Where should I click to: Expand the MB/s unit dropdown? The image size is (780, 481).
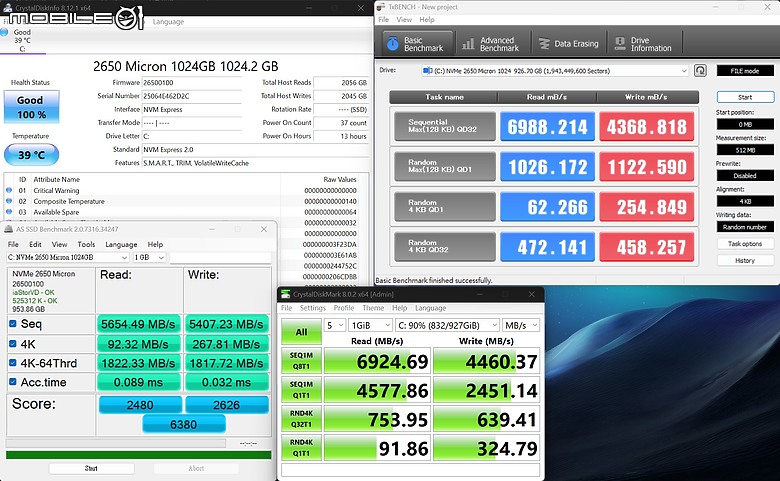tap(521, 325)
